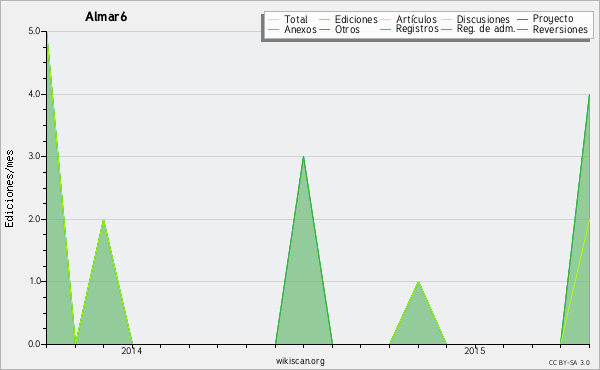Click the 5.0 y-axis value
The height and width of the screenshot is (370, 600).
pyautogui.click(x=34, y=31)
